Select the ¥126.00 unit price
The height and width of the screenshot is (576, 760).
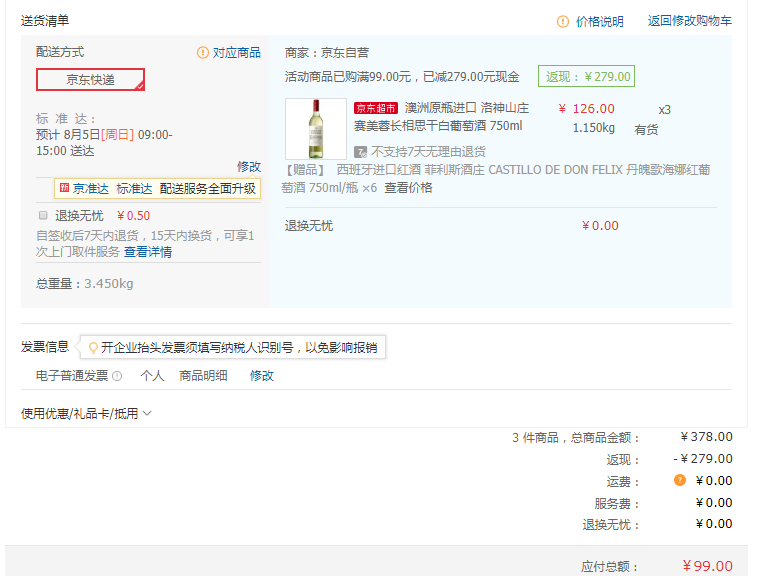pos(586,109)
